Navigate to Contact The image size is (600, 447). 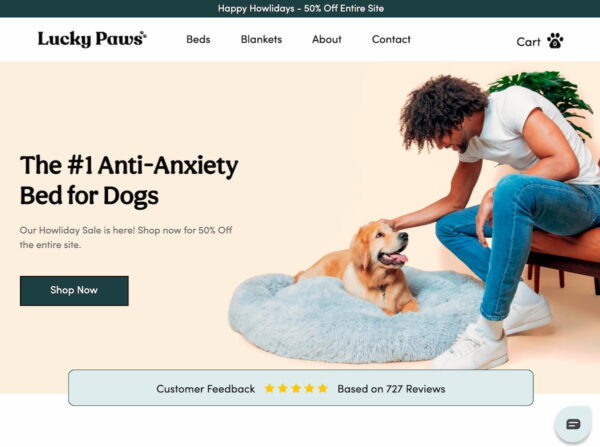(391, 39)
